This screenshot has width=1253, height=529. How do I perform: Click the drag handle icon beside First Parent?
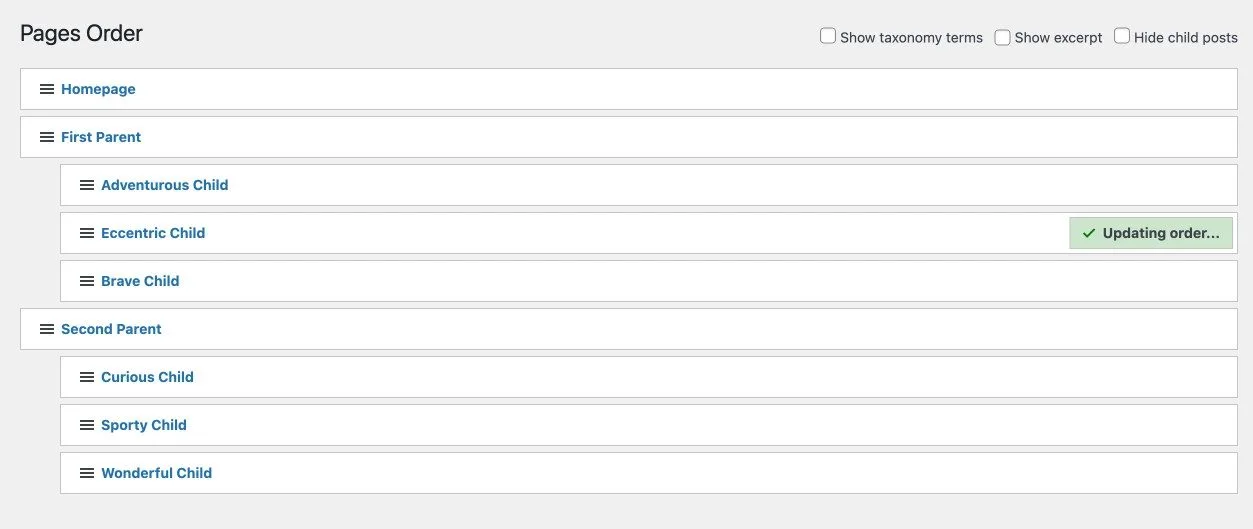46,137
